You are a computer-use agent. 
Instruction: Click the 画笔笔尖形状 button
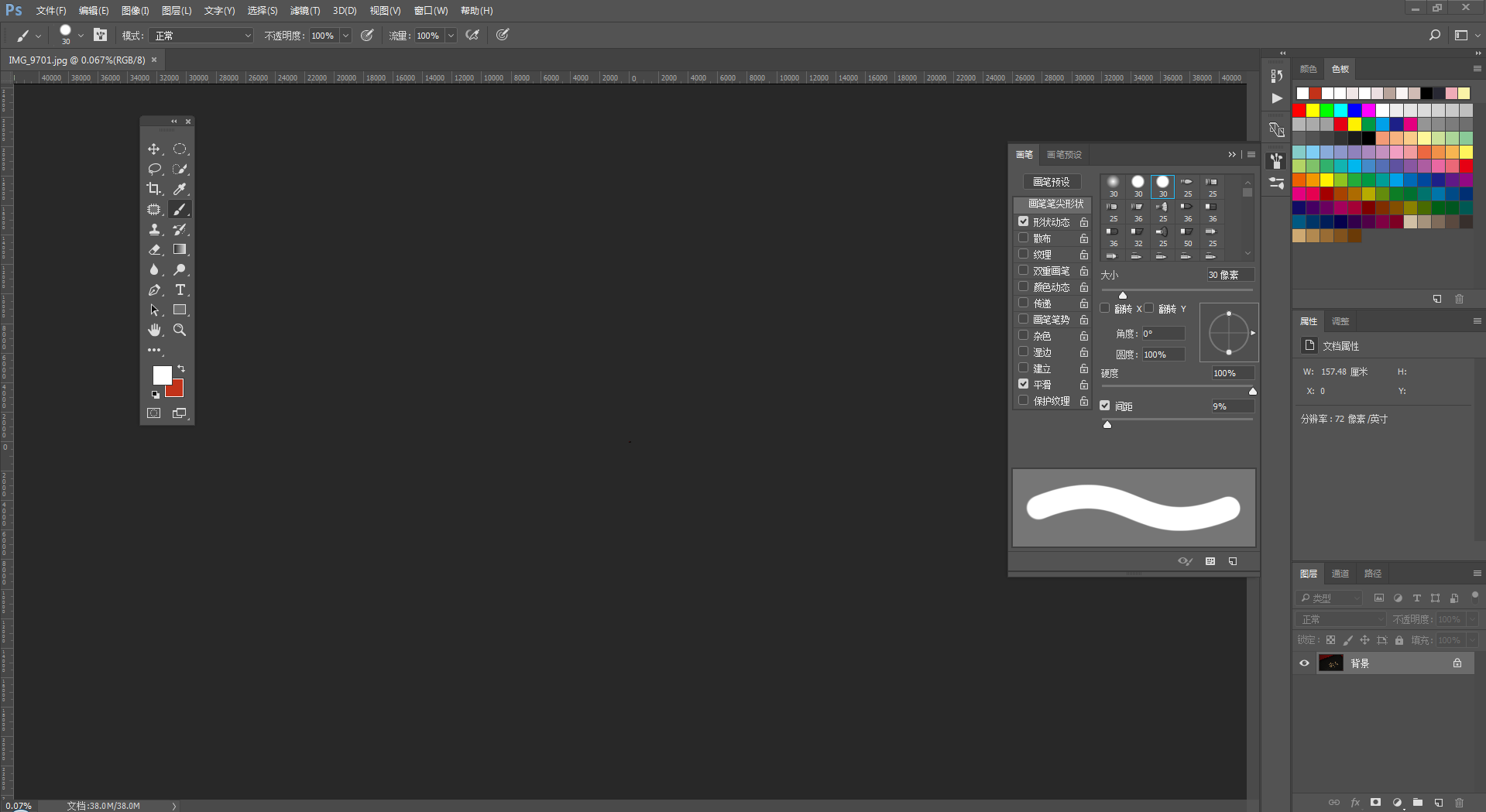1053,204
